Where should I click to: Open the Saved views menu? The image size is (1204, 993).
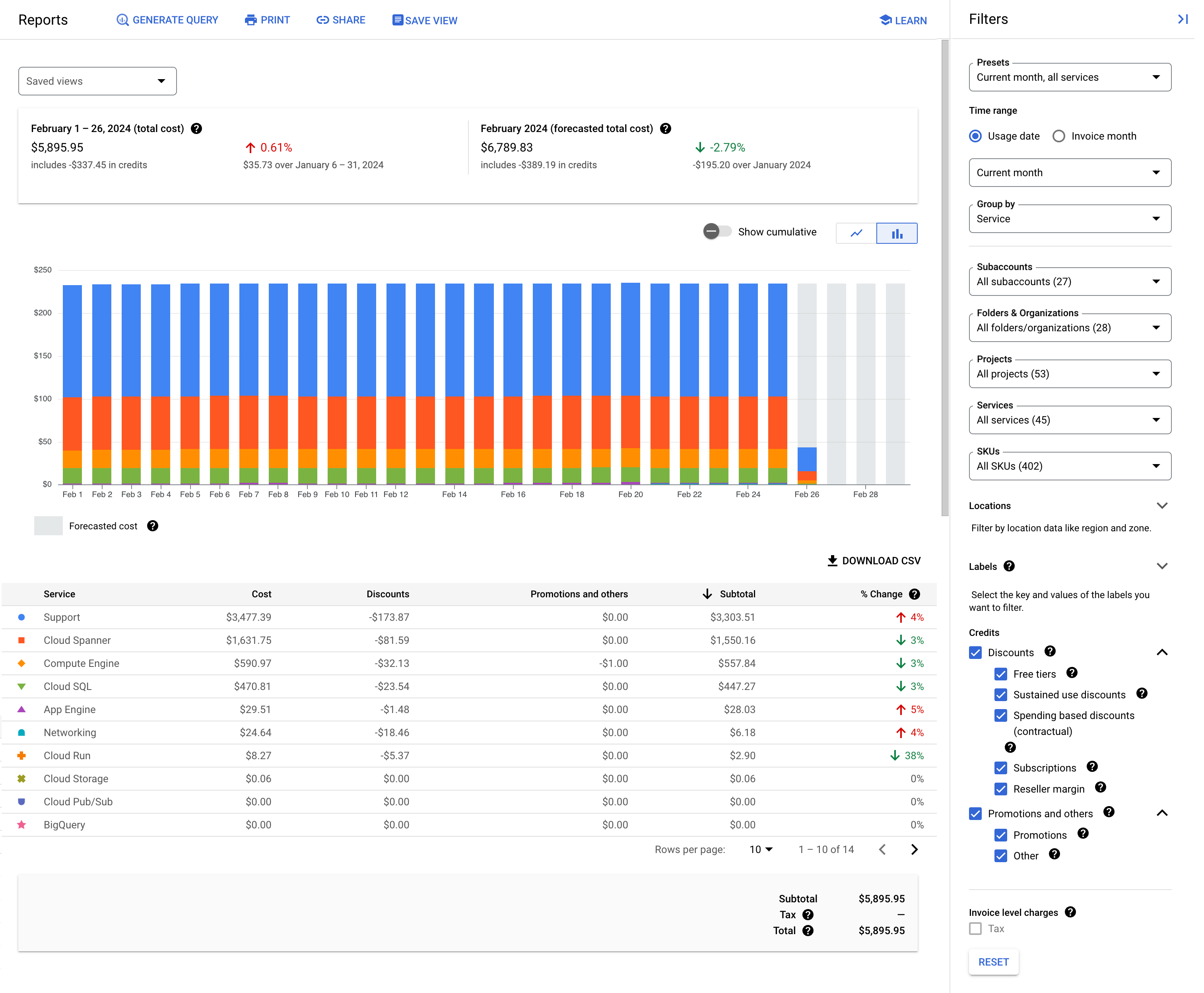pyautogui.click(x=97, y=81)
